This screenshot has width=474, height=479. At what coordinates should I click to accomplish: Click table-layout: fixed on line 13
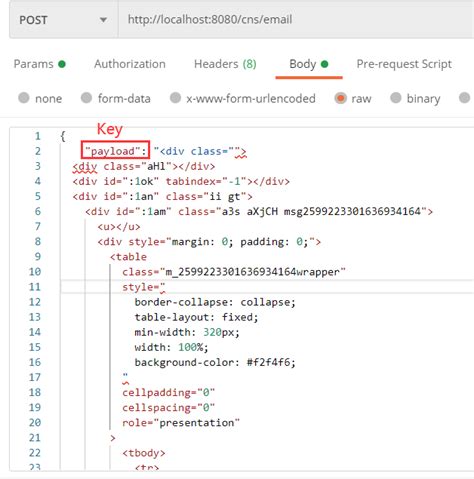[x=196, y=317]
